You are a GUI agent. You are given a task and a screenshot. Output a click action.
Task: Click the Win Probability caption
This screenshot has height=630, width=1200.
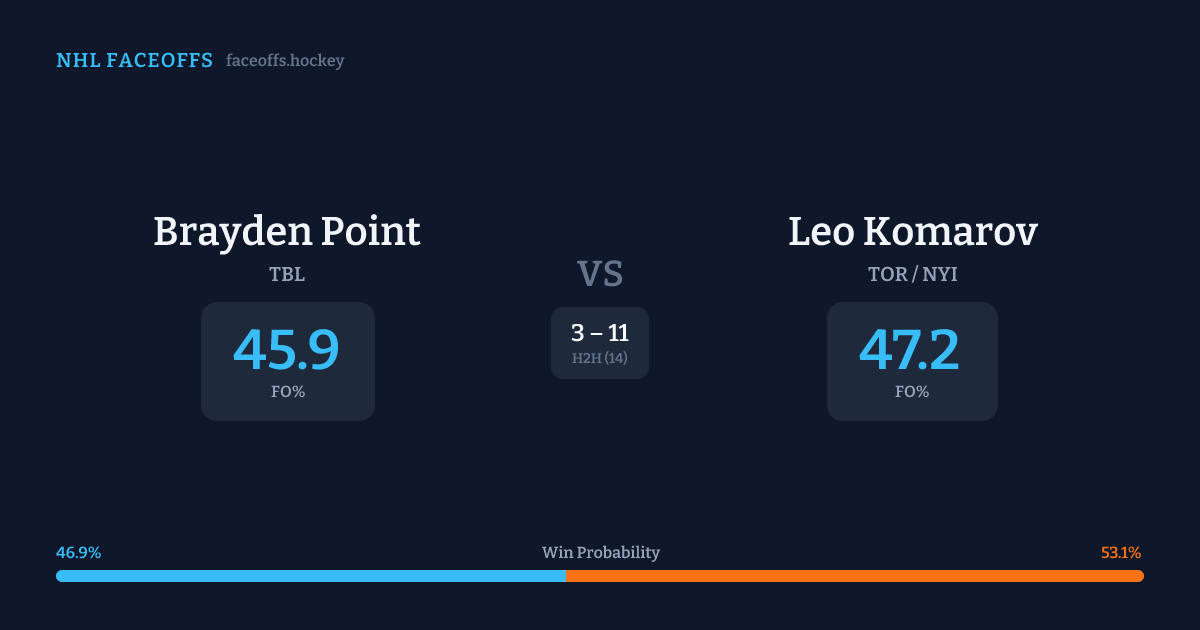coord(600,553)
